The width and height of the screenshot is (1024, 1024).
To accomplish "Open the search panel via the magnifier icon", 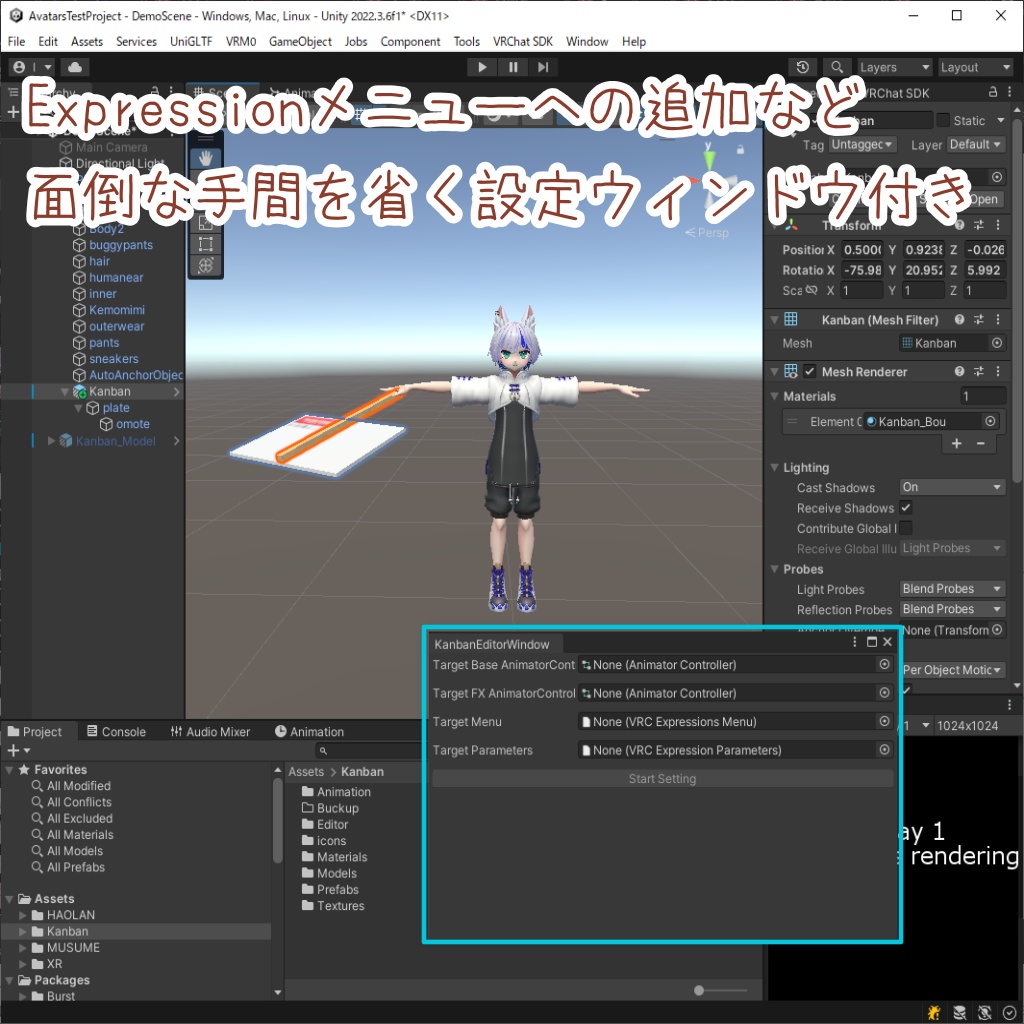I will [837, 67].
